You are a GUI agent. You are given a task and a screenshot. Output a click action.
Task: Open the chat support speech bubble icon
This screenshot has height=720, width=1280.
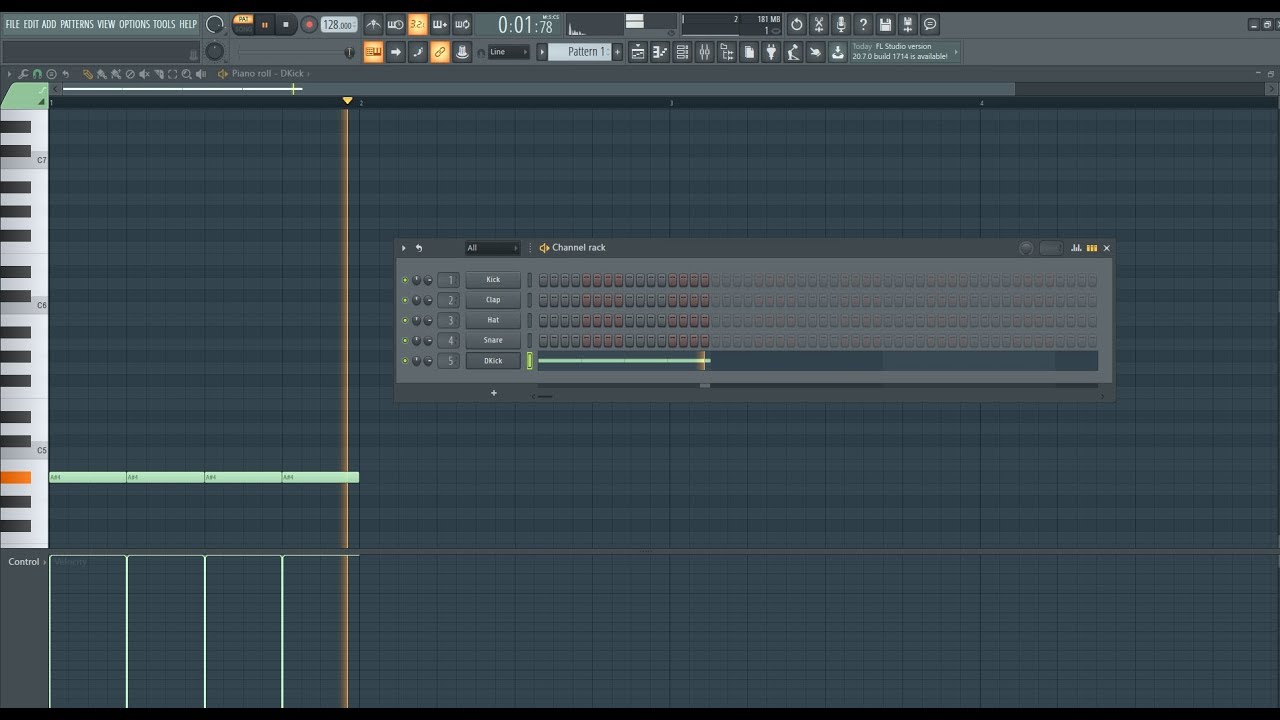(x=930, y=24)
